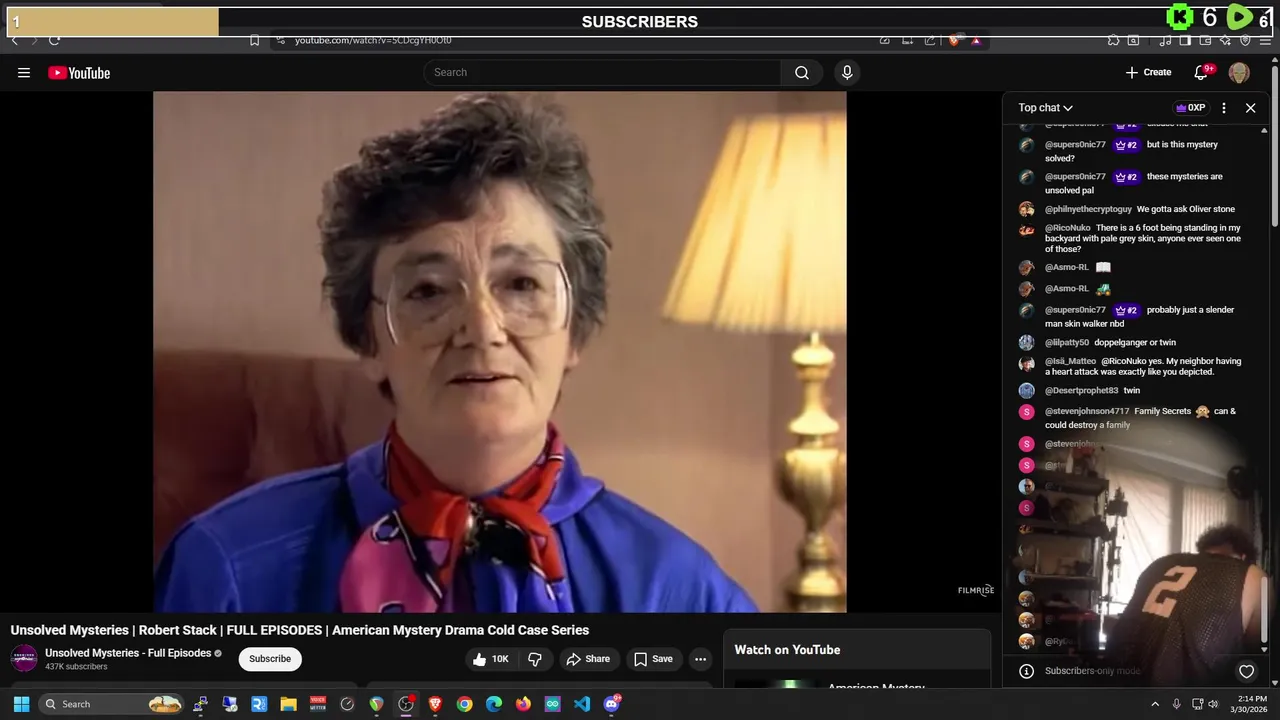Viewport: 1280px width, 720px height.
Task: Open the YouTube guide hamburger menu
Action: [x=24, y=72]
